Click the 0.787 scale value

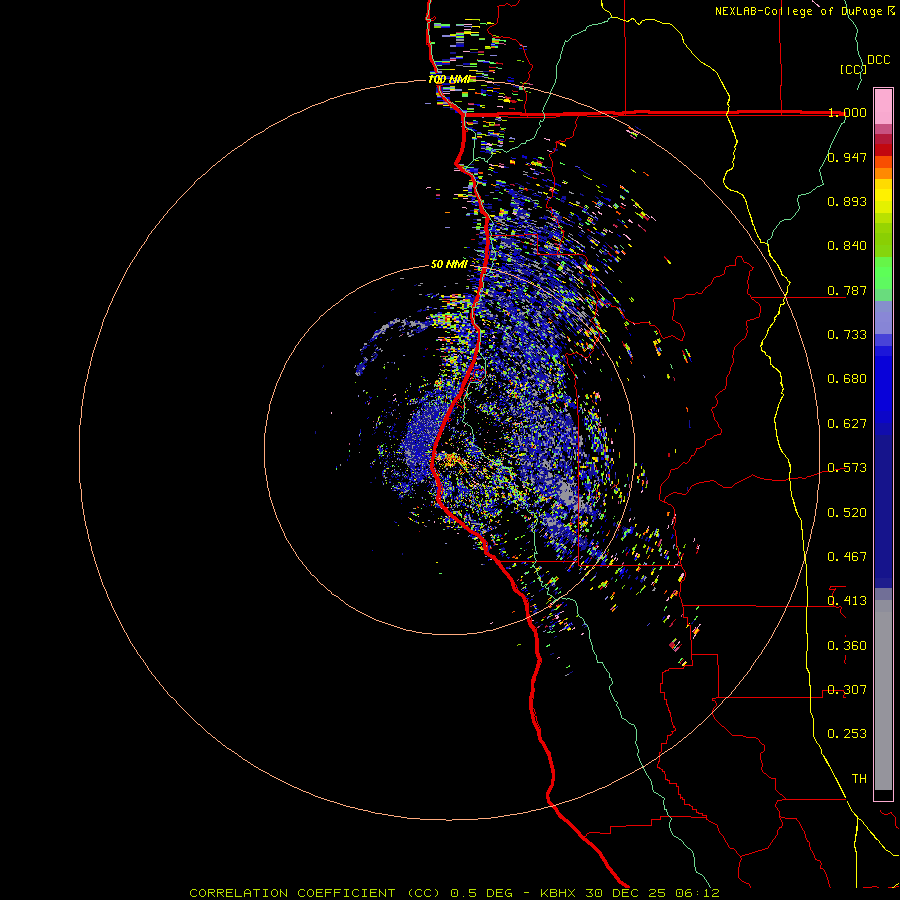coord(847,290)
